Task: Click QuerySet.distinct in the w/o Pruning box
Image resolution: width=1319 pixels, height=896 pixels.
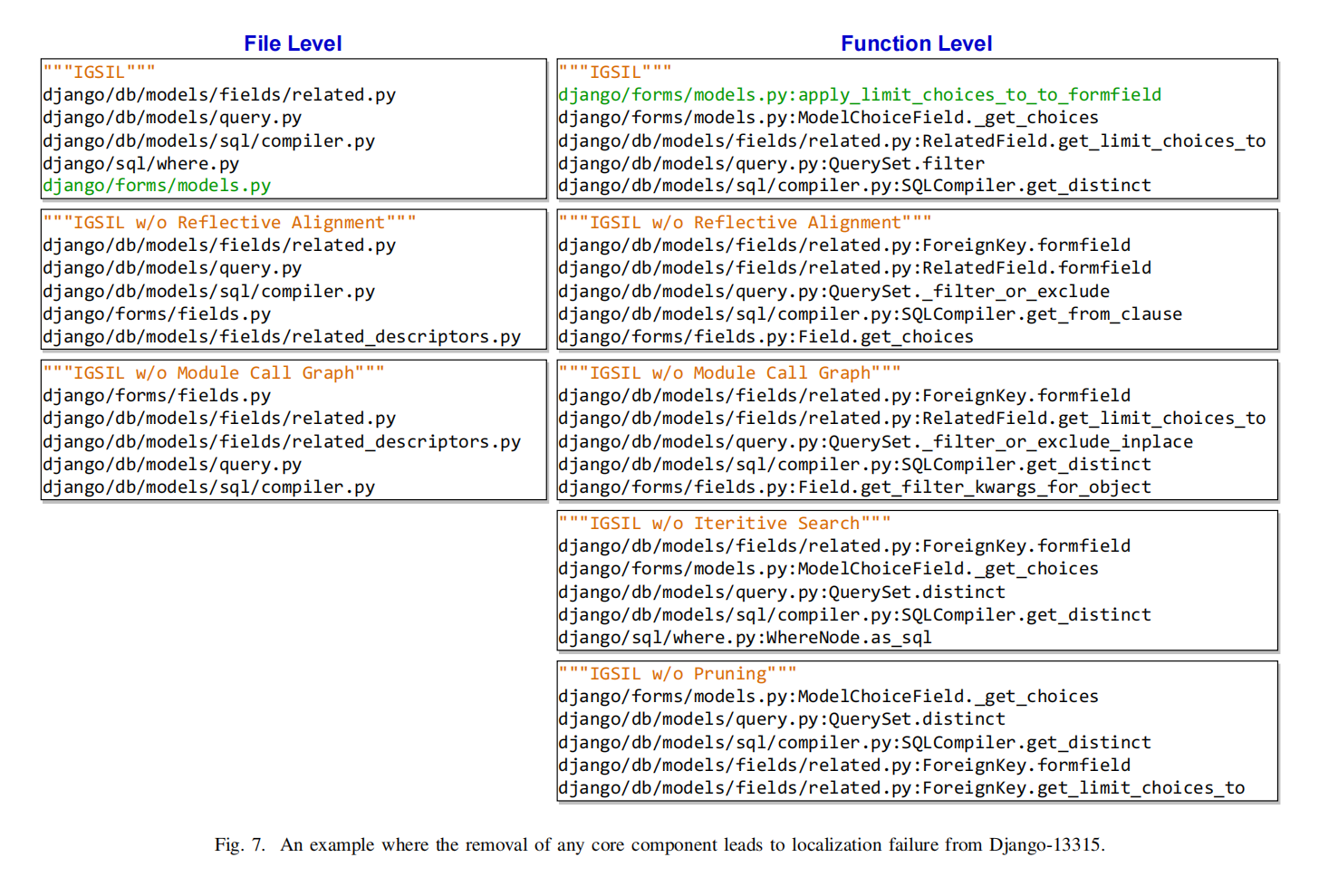Action: coord(782,719)
